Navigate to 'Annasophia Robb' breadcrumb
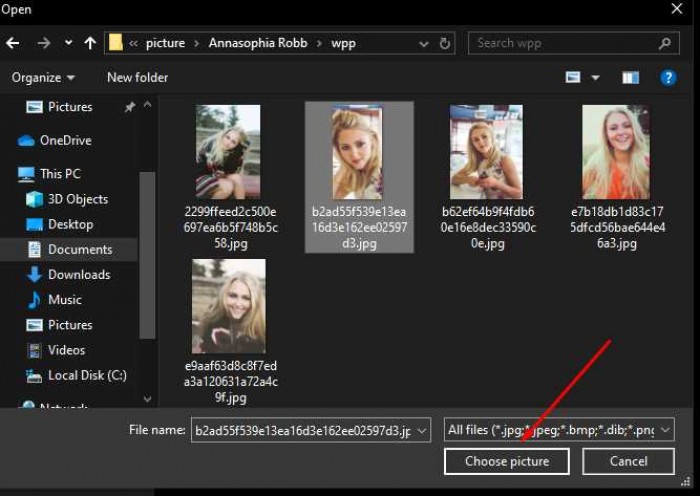The width and height of the screenshot is (700, 496). tap(258, 43)
